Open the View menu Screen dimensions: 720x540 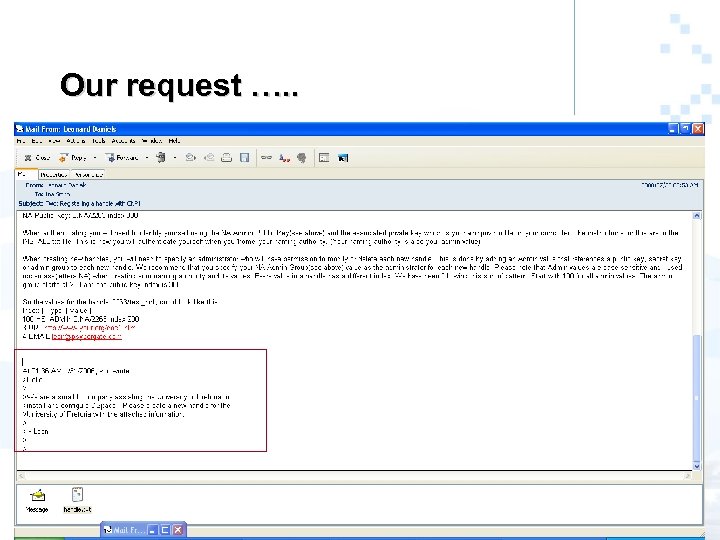click(54, 141)
